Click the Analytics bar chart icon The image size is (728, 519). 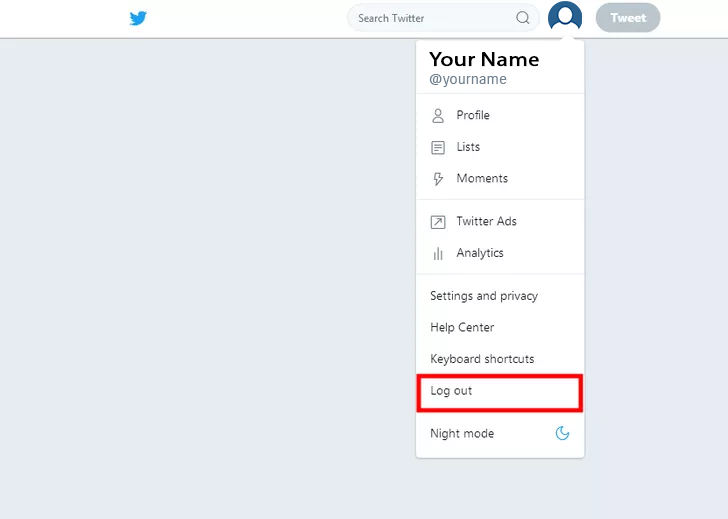click(438, 253)
